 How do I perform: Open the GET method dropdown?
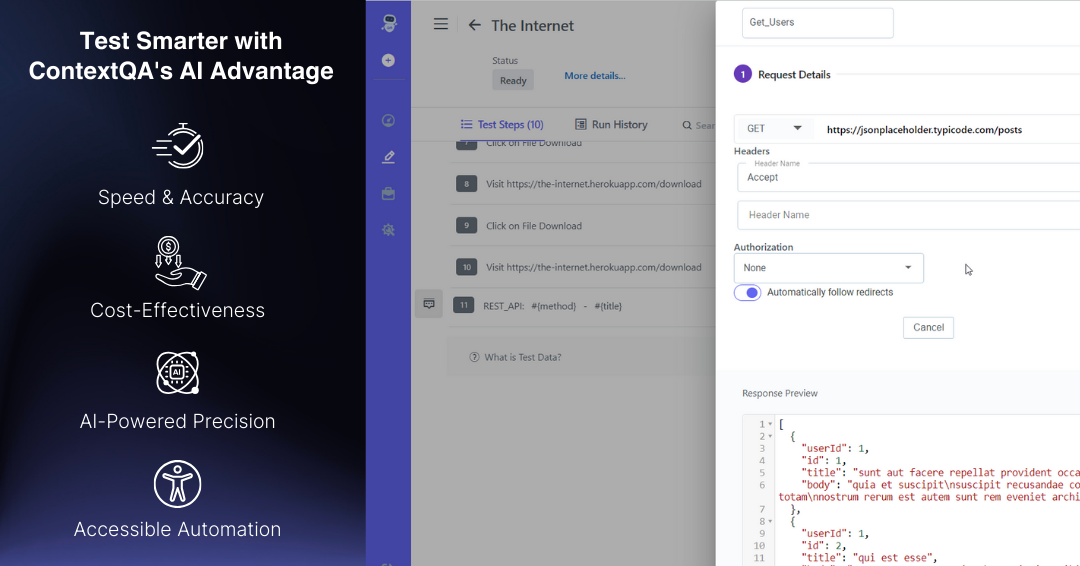[x=774, y=129]
